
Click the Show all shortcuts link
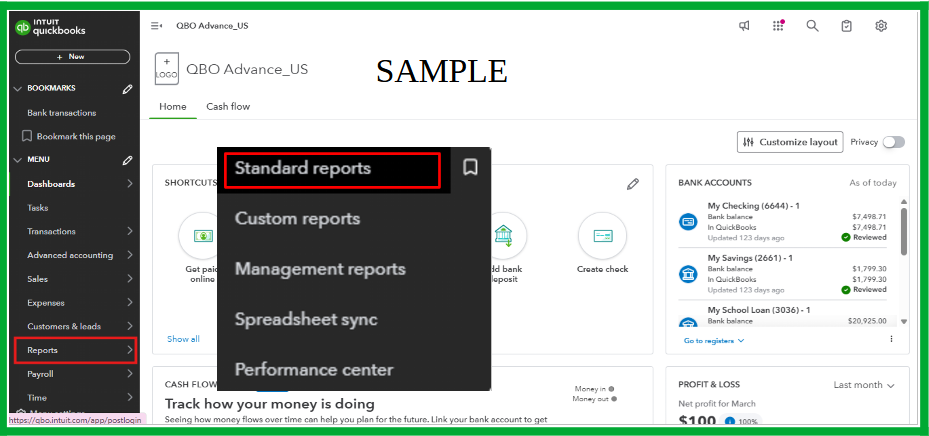point(183,339)
